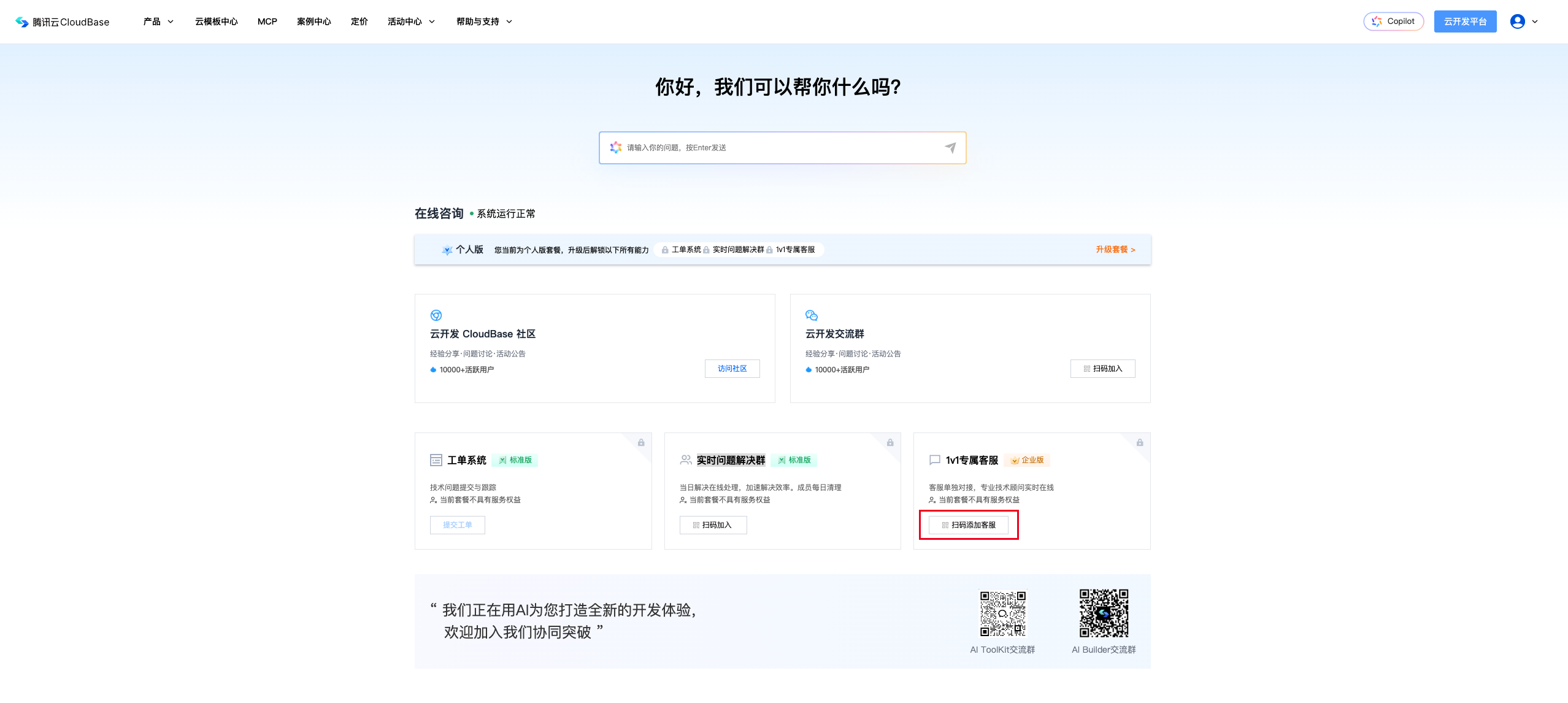
Task: Click the lock icon on 工单系统 card
Action: pos(641,443)
